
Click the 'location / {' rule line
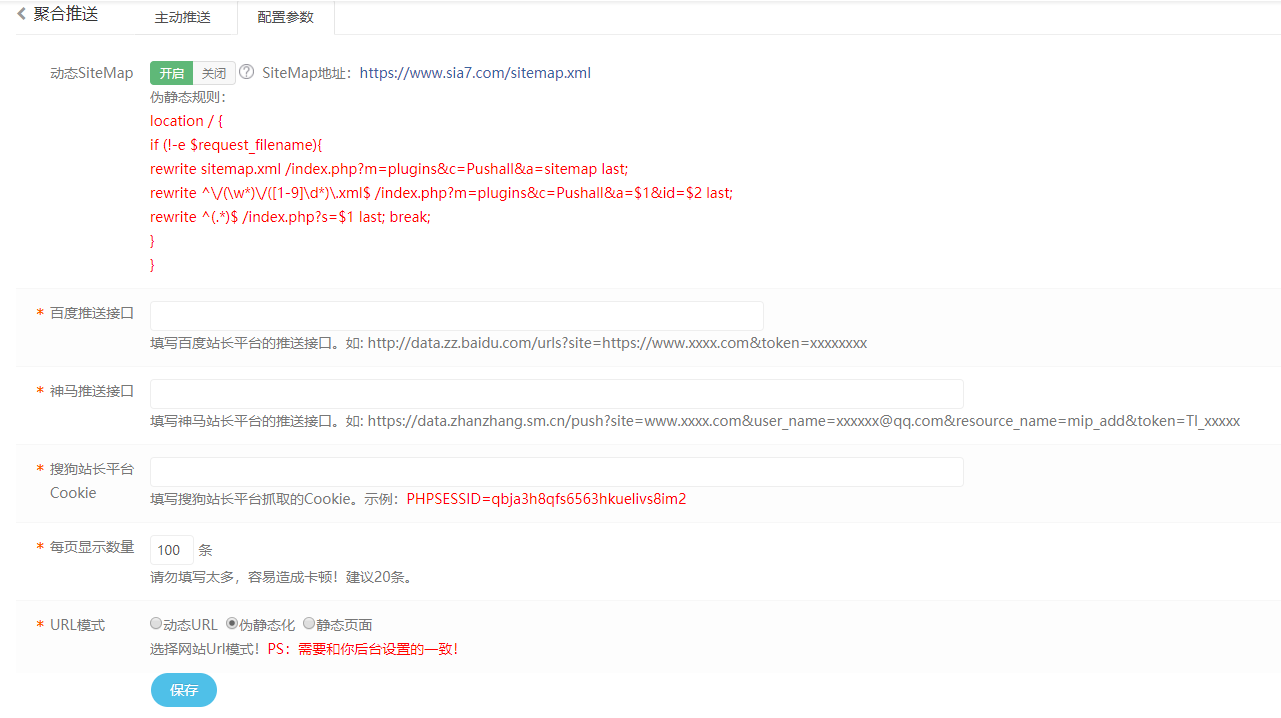coord(187,121)
